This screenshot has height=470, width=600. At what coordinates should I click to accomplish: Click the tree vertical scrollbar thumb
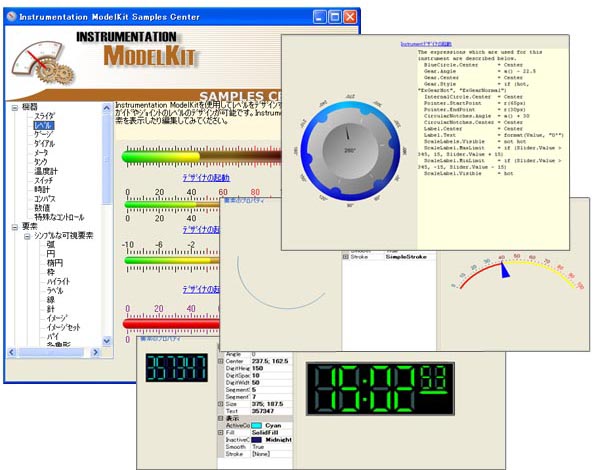pyautogui.click(x=107, y=159)
